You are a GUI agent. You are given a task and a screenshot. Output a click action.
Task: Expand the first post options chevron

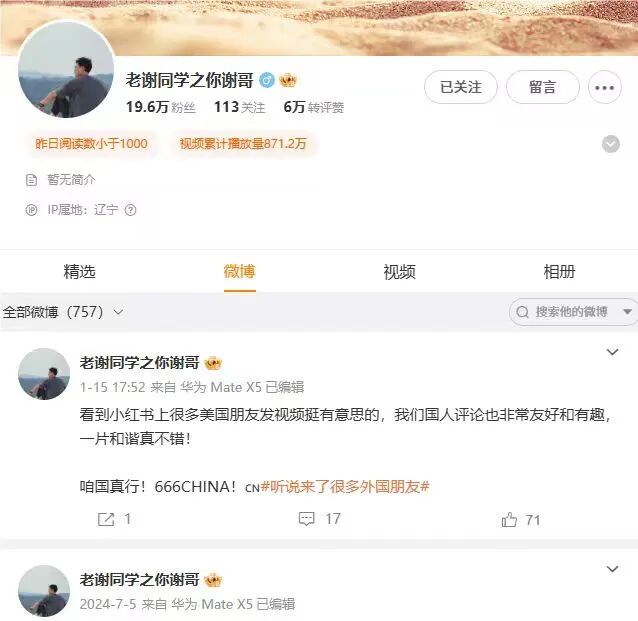point(612,352)
